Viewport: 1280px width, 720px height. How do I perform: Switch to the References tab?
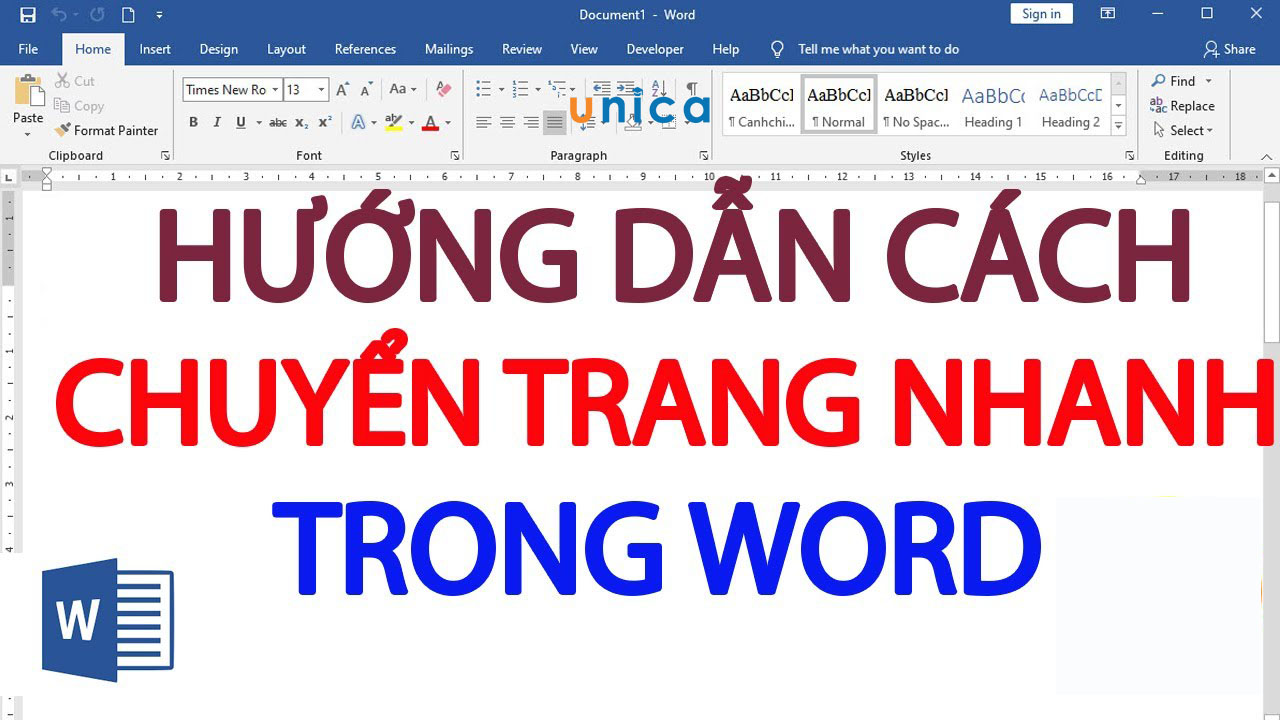point(365,49)
